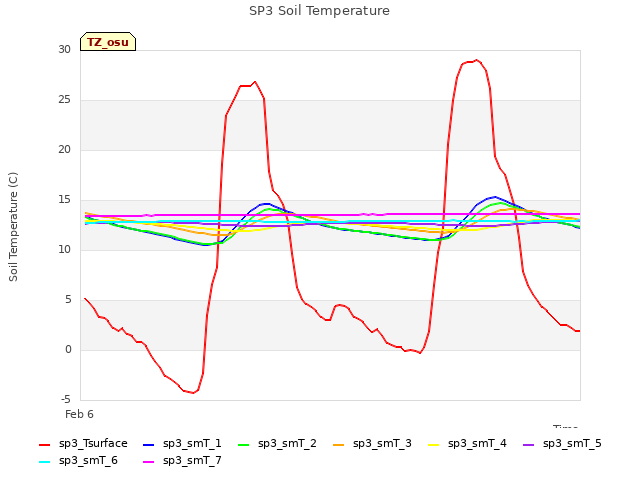The height and width of the screenshot is (480, 640).
Task: Click the orange sp3_smT_3 legend color marker
Action: 339,444
